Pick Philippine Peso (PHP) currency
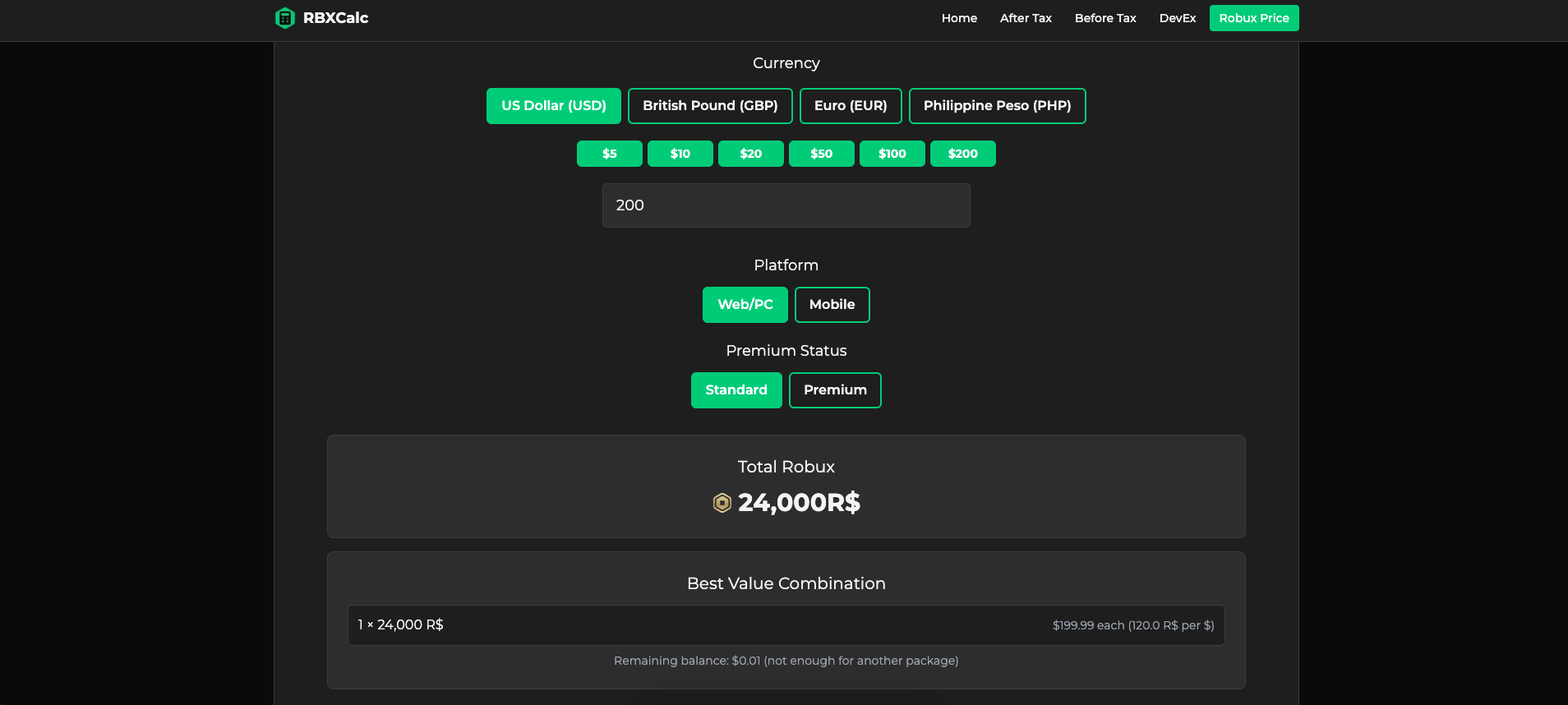Screen dimensions: 1568x705 click(x=998, y=106)
